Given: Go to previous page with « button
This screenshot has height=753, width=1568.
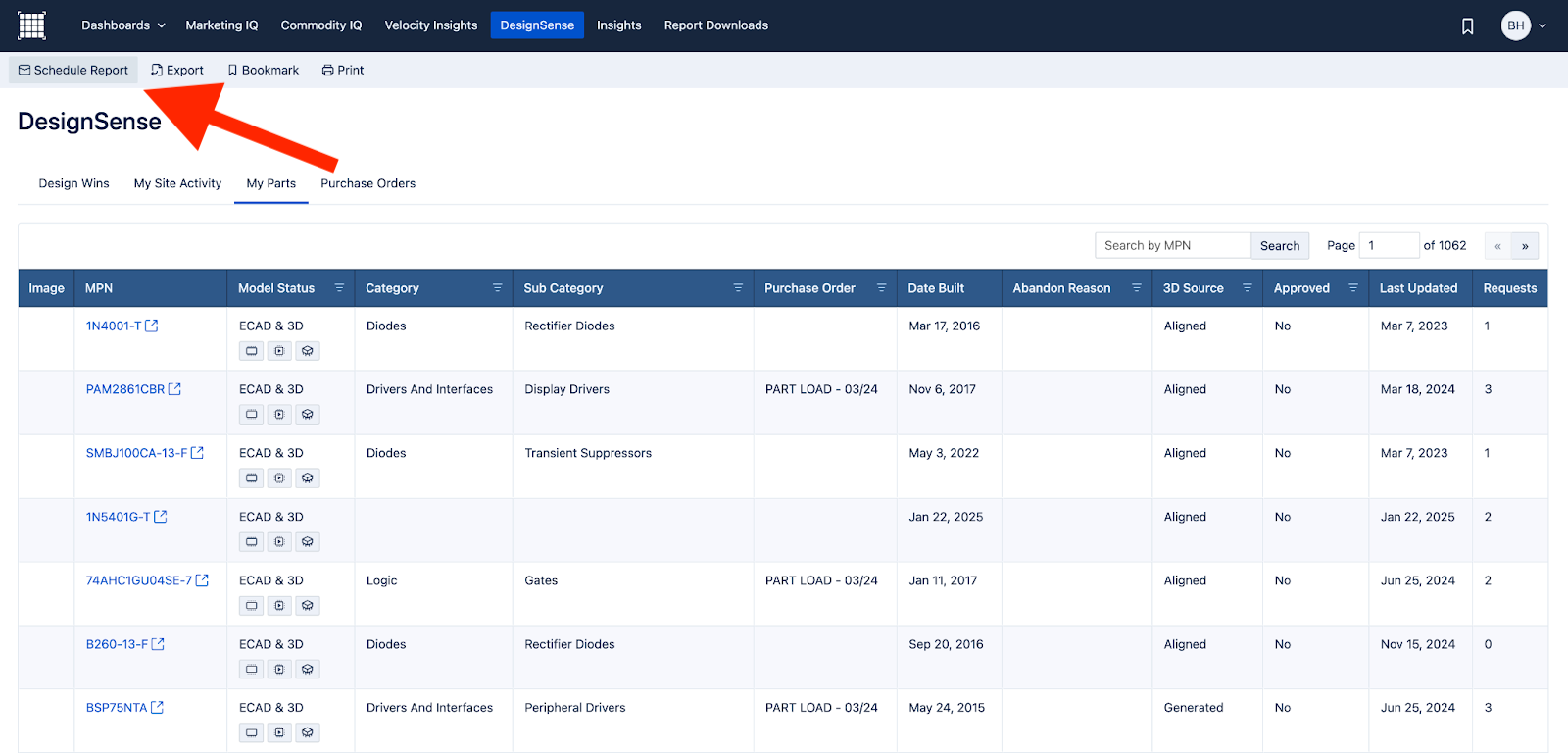Looking at the screenshot, I should point(1497,246).
